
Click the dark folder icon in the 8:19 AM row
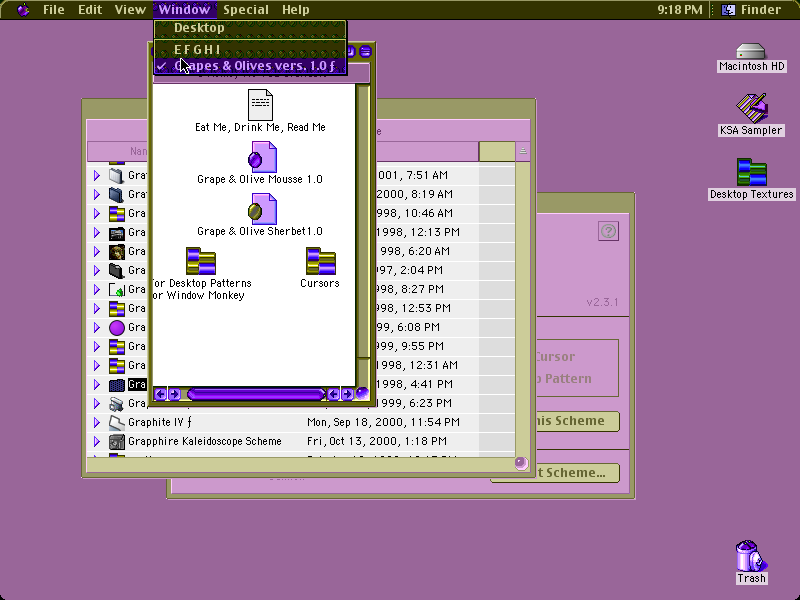point(117,194)
